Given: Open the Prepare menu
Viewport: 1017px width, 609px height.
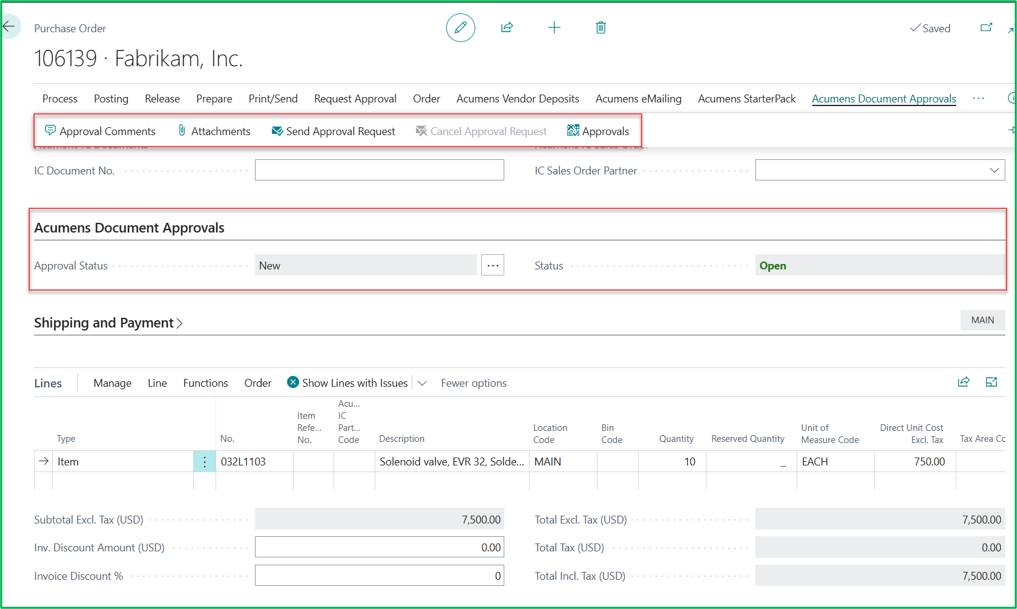Looking at the screenshot, I should [x=214, y=99].
